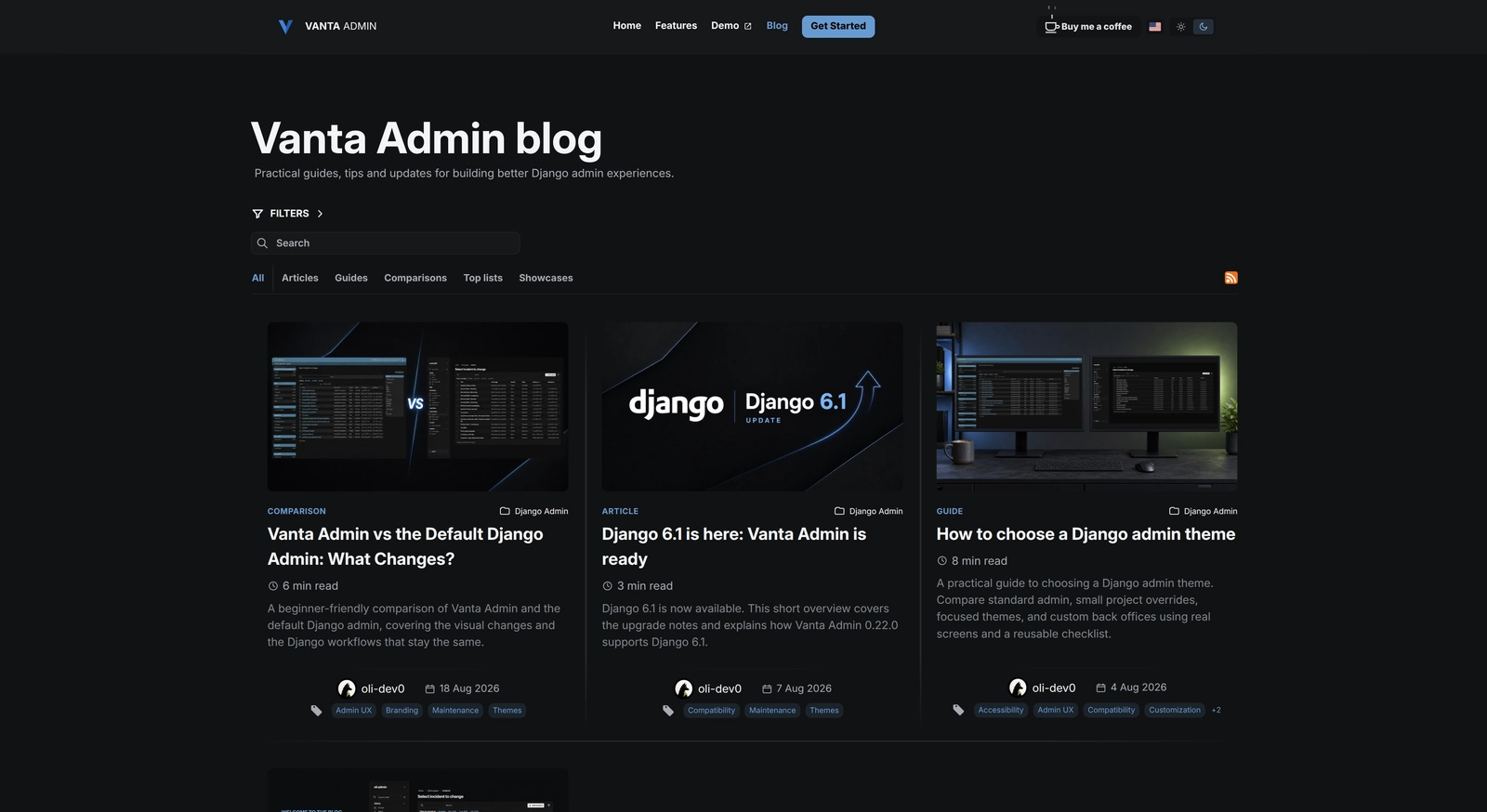Go to Home in the navigation
The image size is (1487, 812).
point(627,26)
